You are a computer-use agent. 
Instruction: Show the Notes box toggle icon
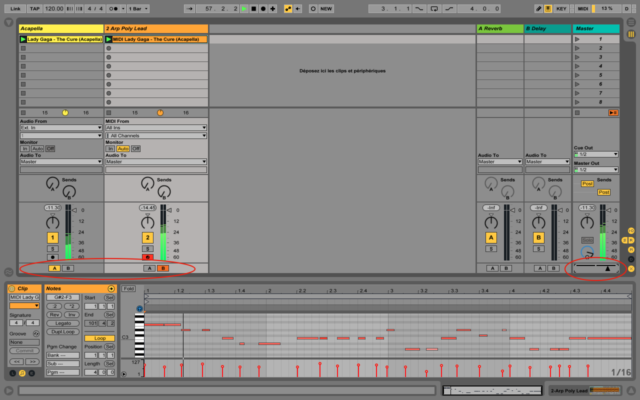pos(22,373)
